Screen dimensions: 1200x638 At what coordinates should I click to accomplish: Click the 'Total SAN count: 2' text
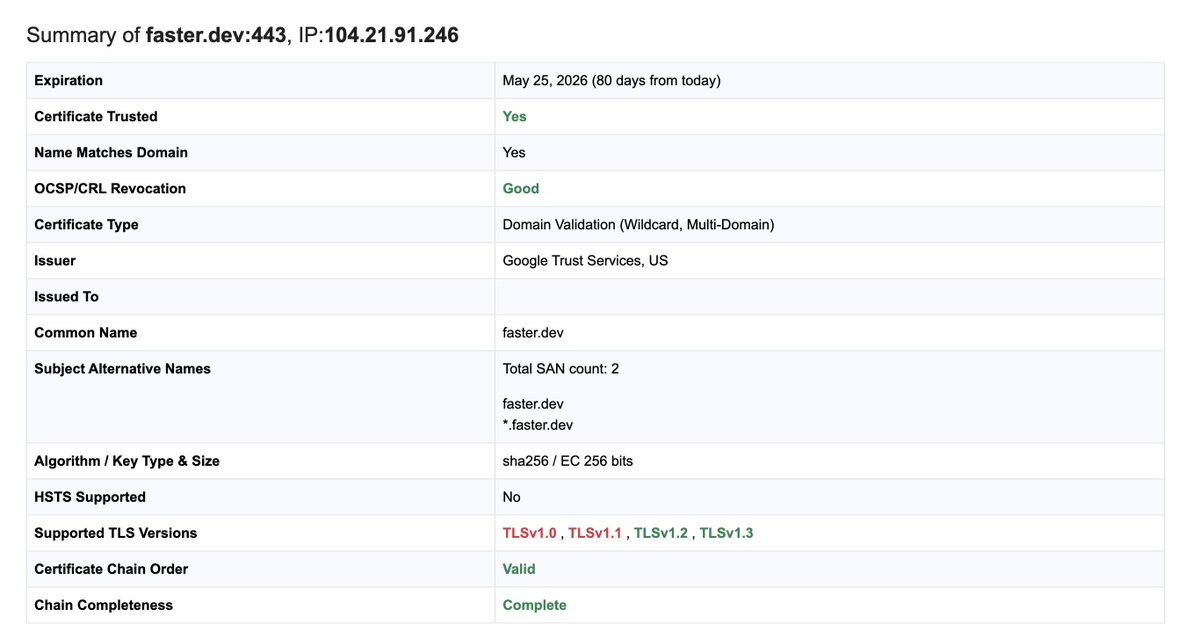pyautogui.click(x=561, y=368)
